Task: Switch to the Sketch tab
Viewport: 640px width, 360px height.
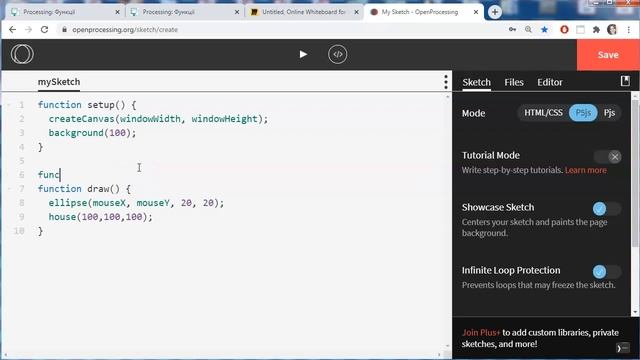Action: click(476, 82)
